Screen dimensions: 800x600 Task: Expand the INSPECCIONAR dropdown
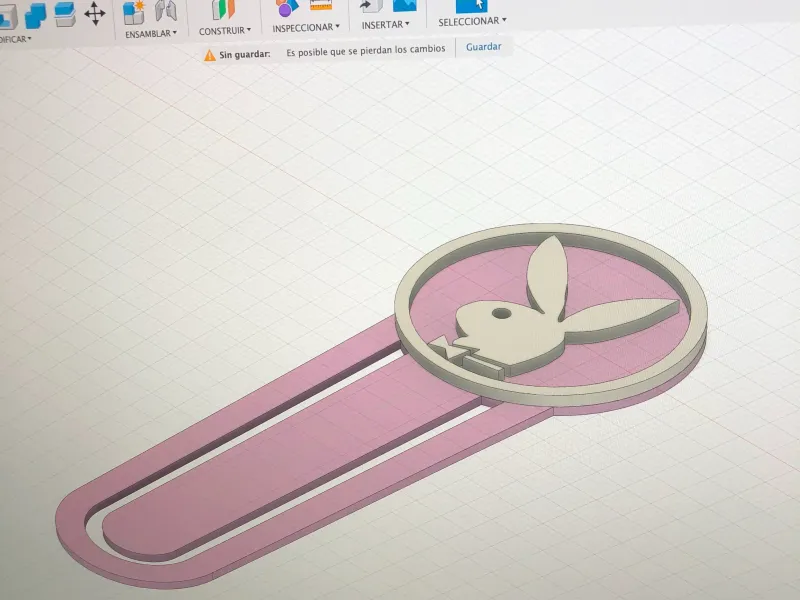(x=306, y=28)
